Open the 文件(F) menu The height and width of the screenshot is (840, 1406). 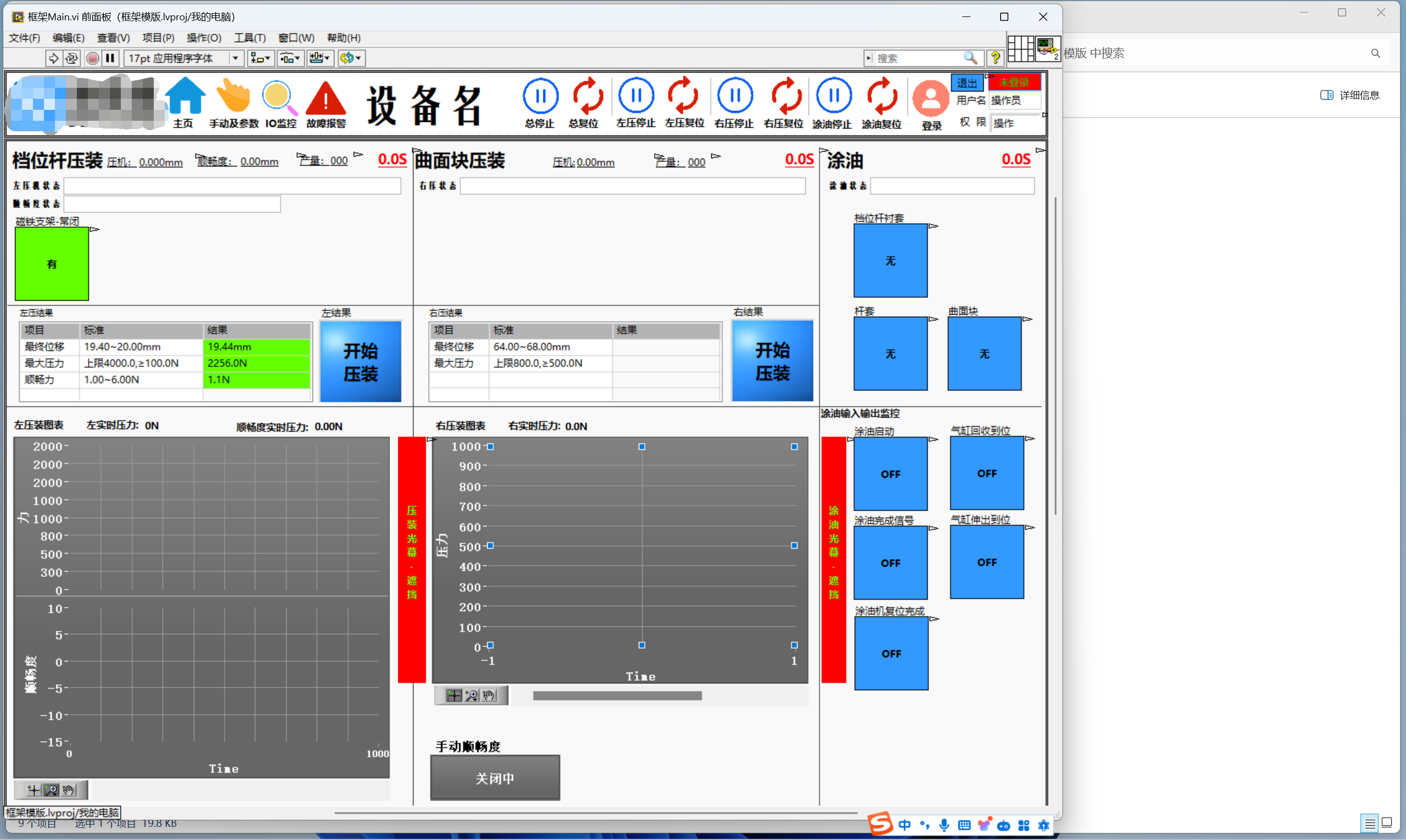[24, 38]
